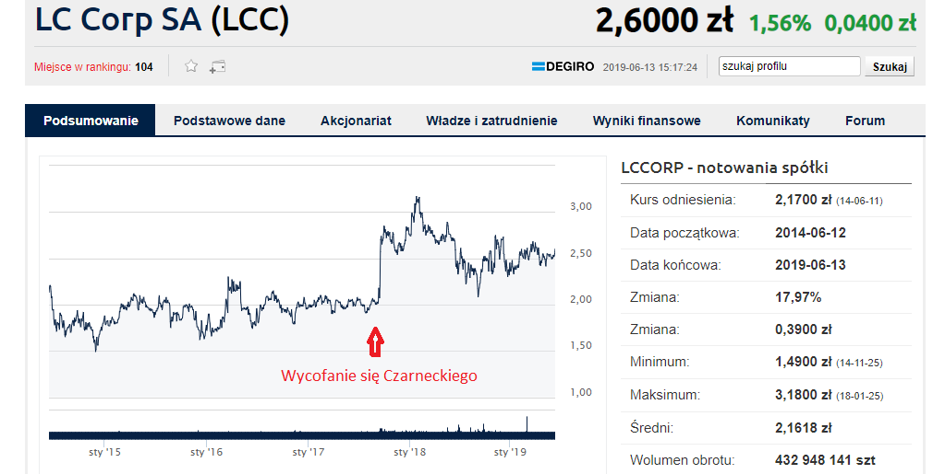This screenshot has height=474, width=945.
Task: Click the chart's 3,18 zł peak in early 2018
Action: pos(416,199)
